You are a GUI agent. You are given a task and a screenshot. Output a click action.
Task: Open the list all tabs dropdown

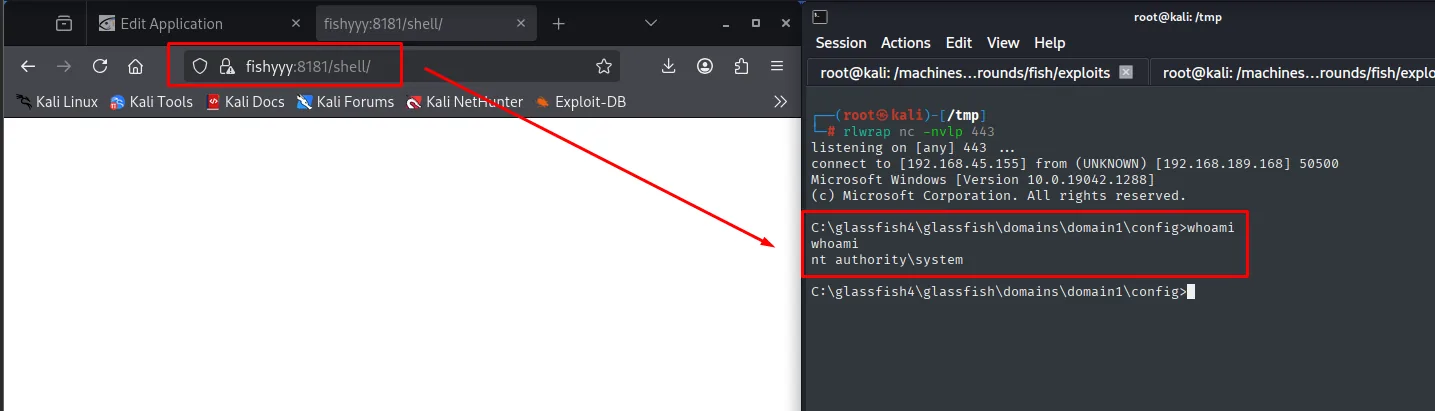[651, 23]
